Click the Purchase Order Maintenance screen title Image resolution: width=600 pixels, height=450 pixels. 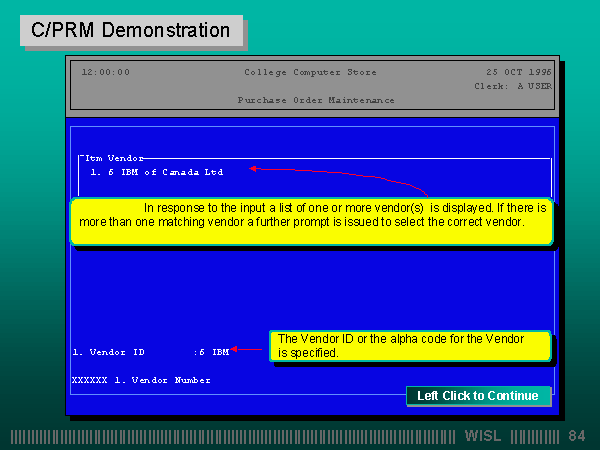pos(316,100)
